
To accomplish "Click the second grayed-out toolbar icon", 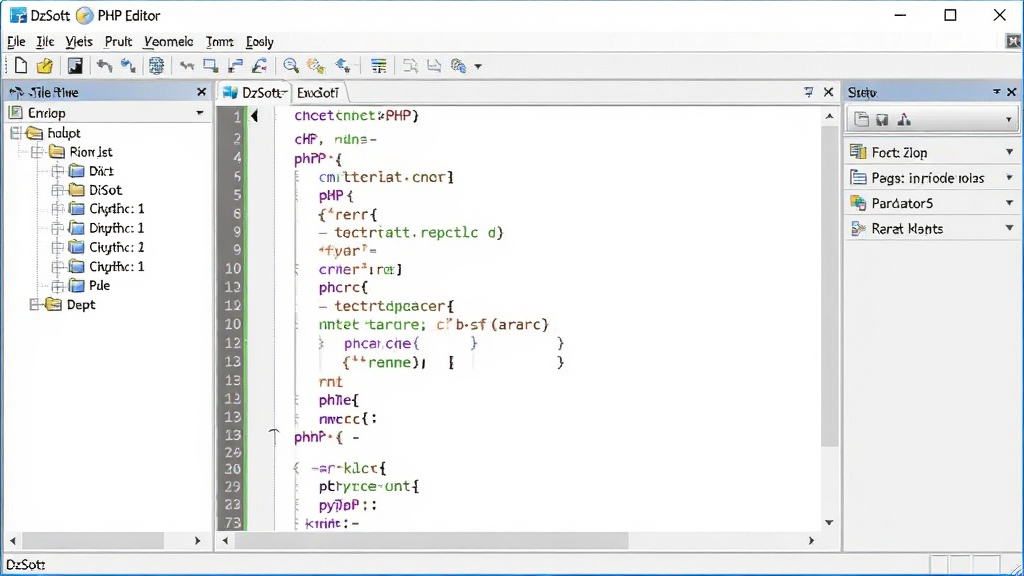I will point(434,66).
